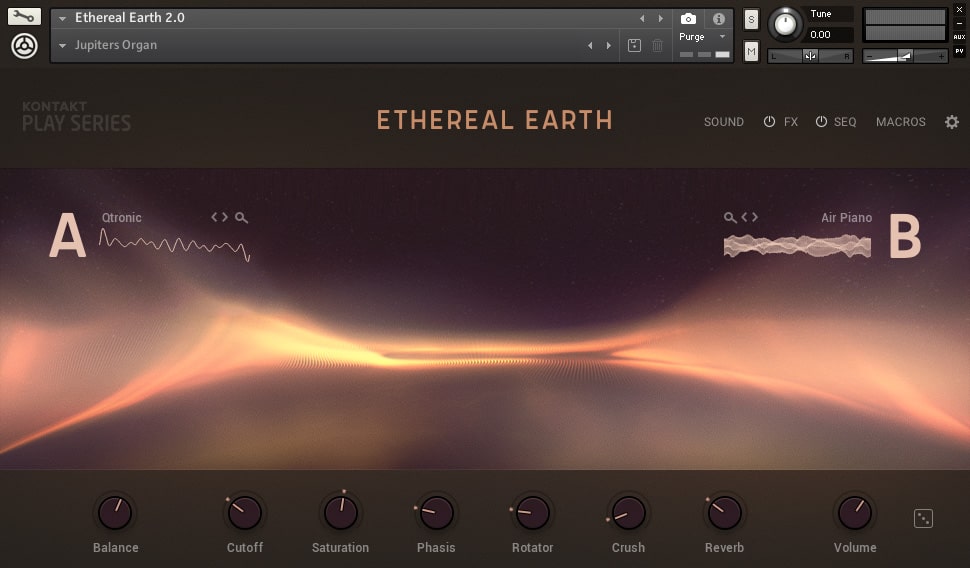This screenshot has height=568, width=970.
Task: Expand the Ethereal Earth 2.0 instrument dropdown
Action: 62,19
